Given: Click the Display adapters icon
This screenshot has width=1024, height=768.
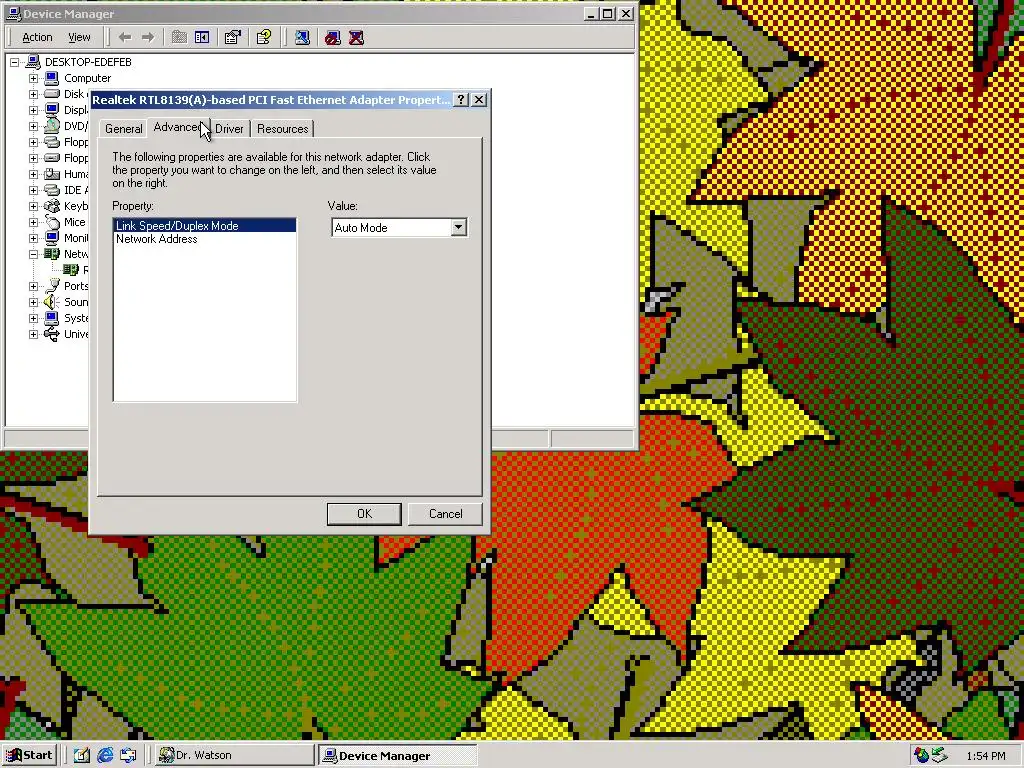Looking at the screenshot, I should 52,110.
